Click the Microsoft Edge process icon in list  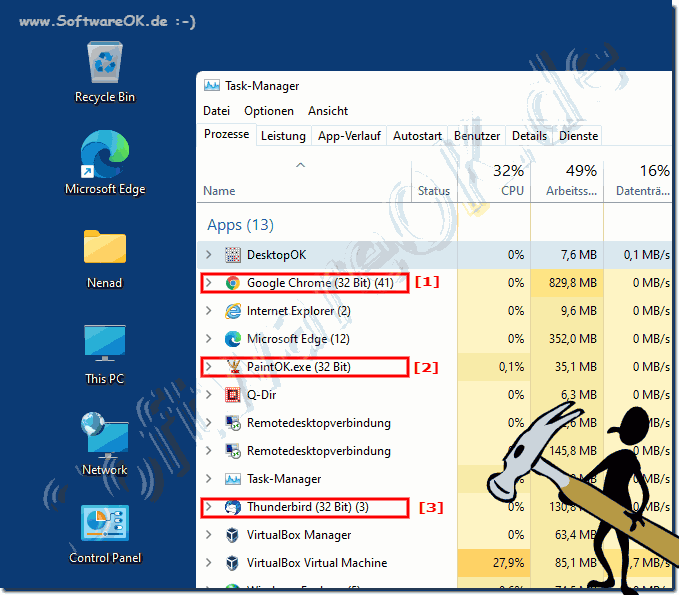point(233,339)
